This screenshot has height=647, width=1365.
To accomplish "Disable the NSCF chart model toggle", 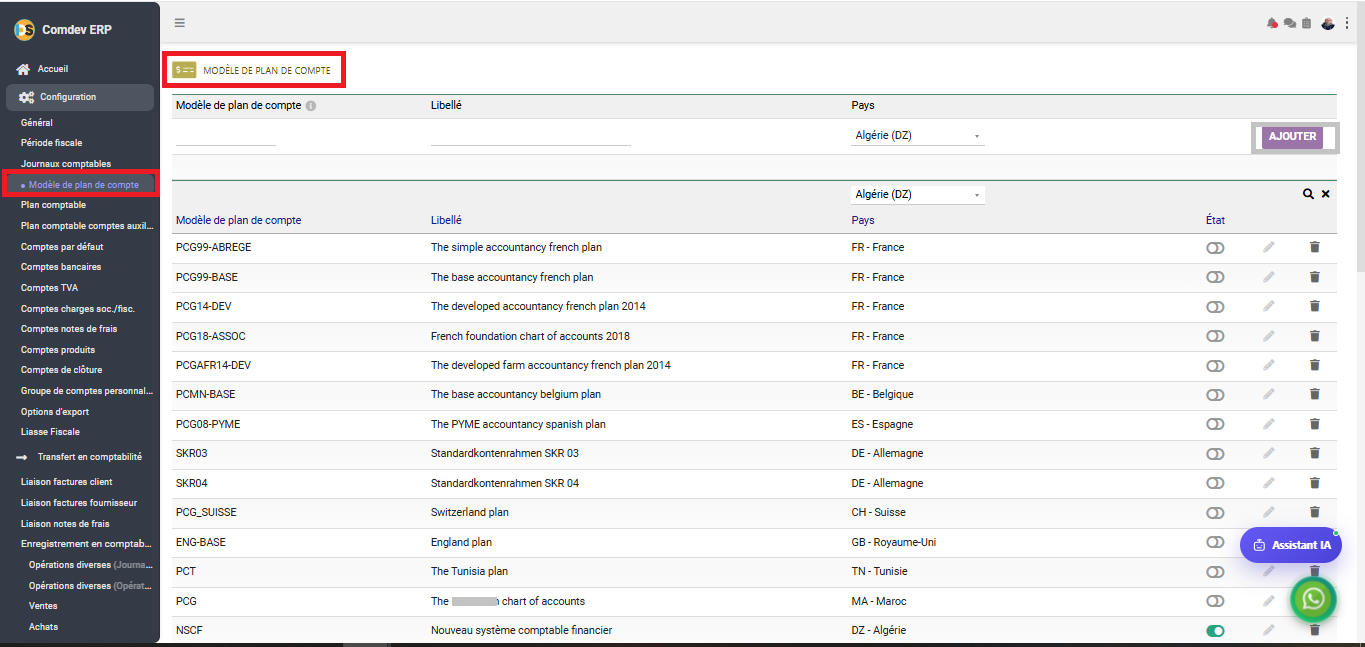I will point(1215,630).
